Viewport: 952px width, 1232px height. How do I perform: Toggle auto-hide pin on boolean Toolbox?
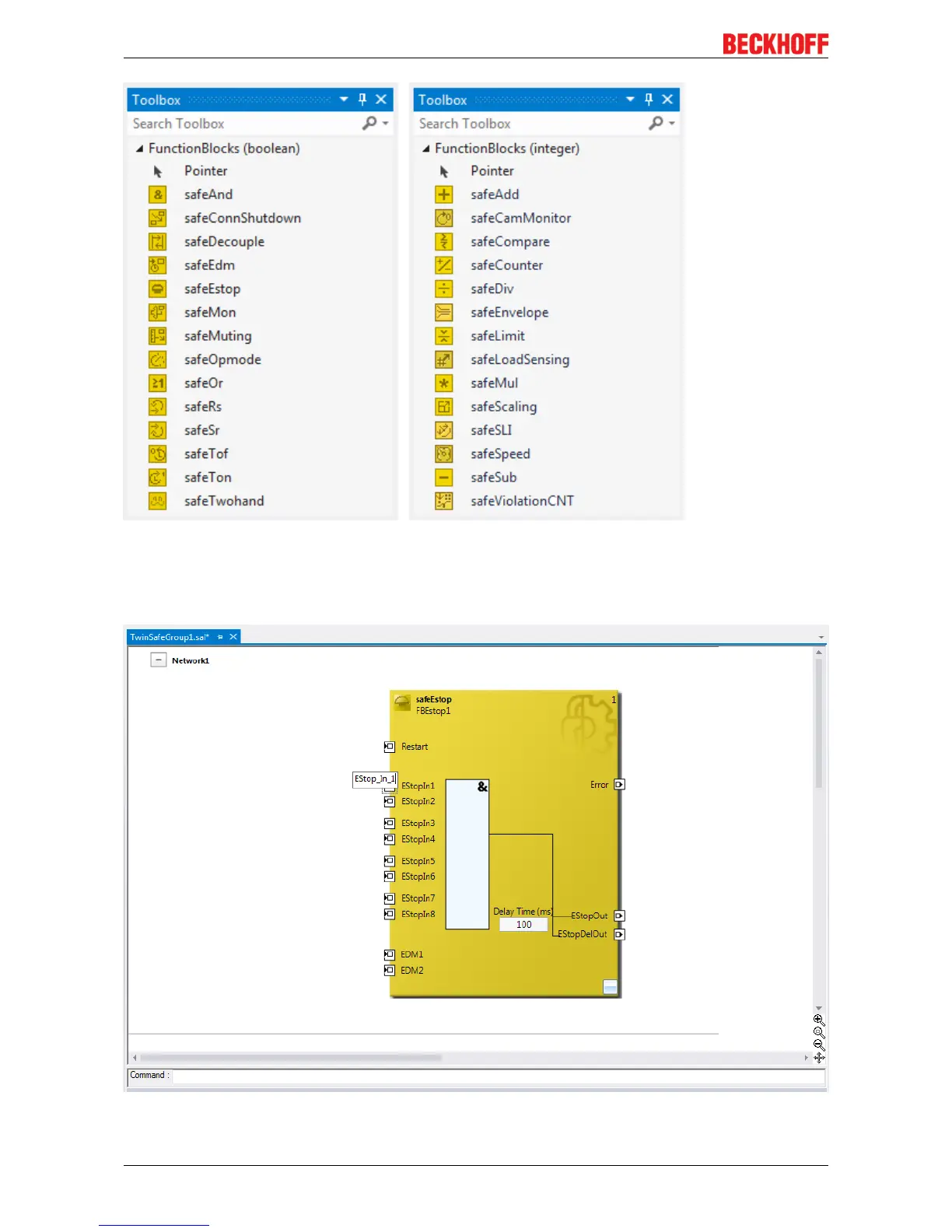pyautogui.click(x=362, y=100)
